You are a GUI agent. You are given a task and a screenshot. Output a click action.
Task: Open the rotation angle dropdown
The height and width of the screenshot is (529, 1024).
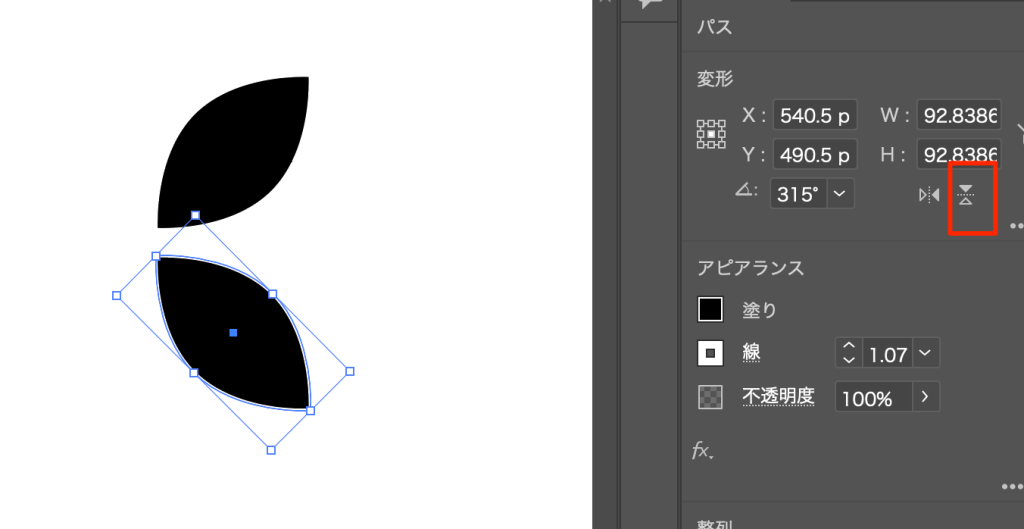pyautogui.click(x=840, y=194)
